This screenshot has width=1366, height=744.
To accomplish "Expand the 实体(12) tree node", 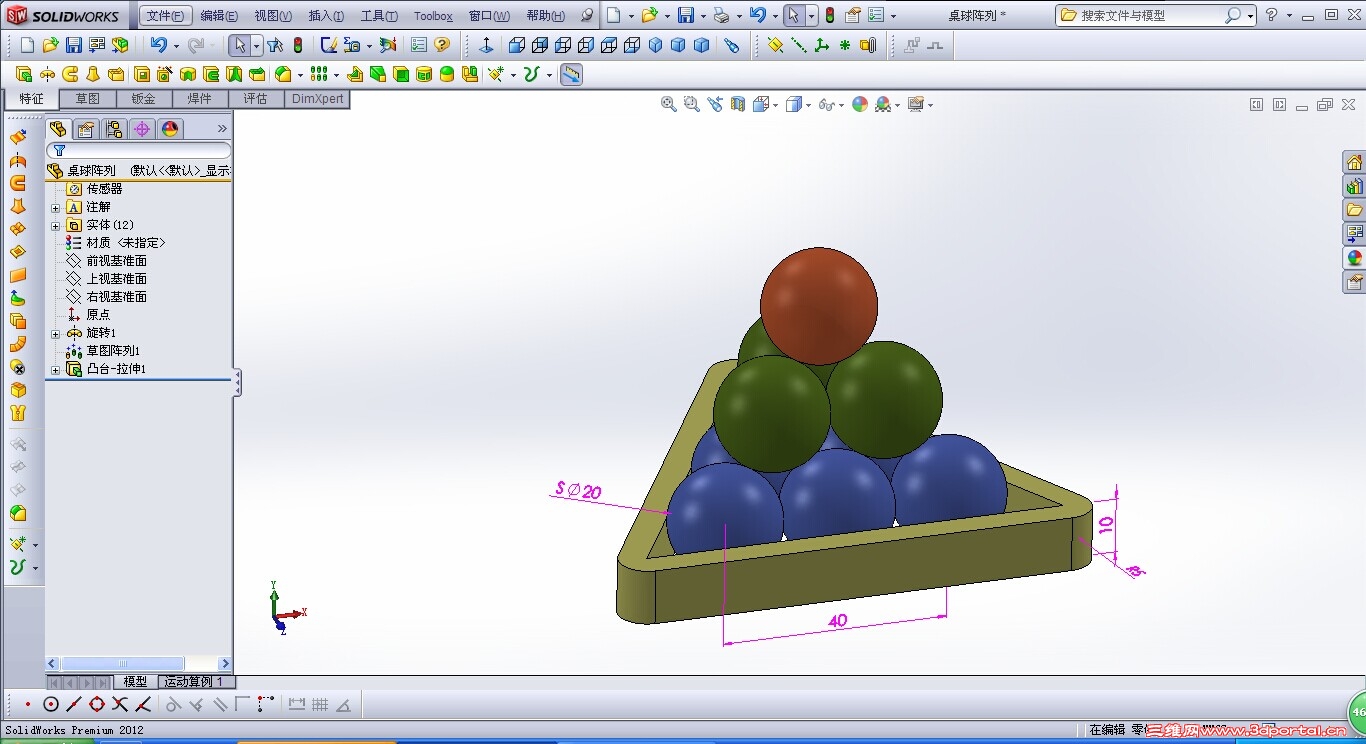I will pyautogui.click(x=56, y=226).
